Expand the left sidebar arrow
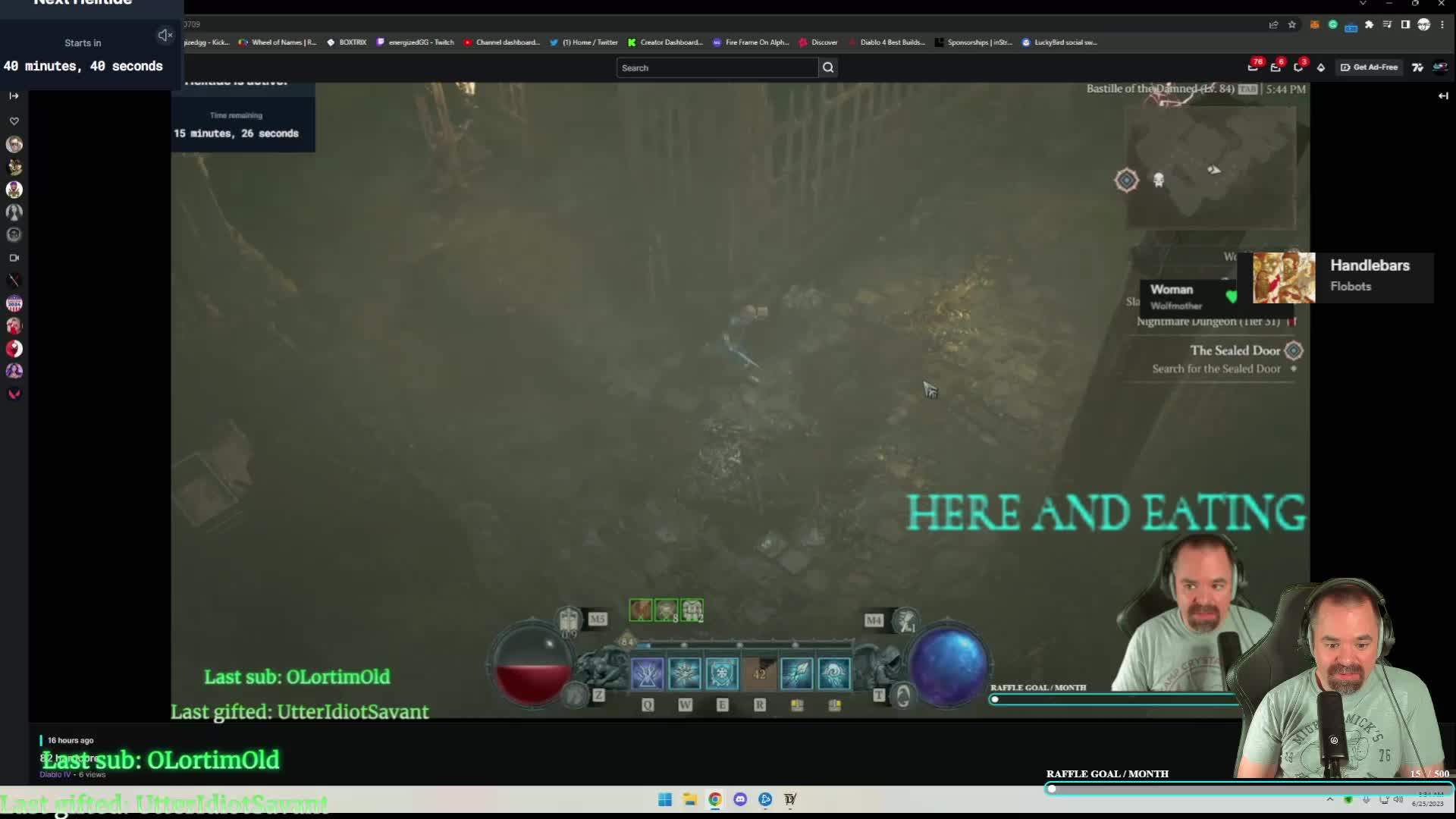 tap(14, 96)
